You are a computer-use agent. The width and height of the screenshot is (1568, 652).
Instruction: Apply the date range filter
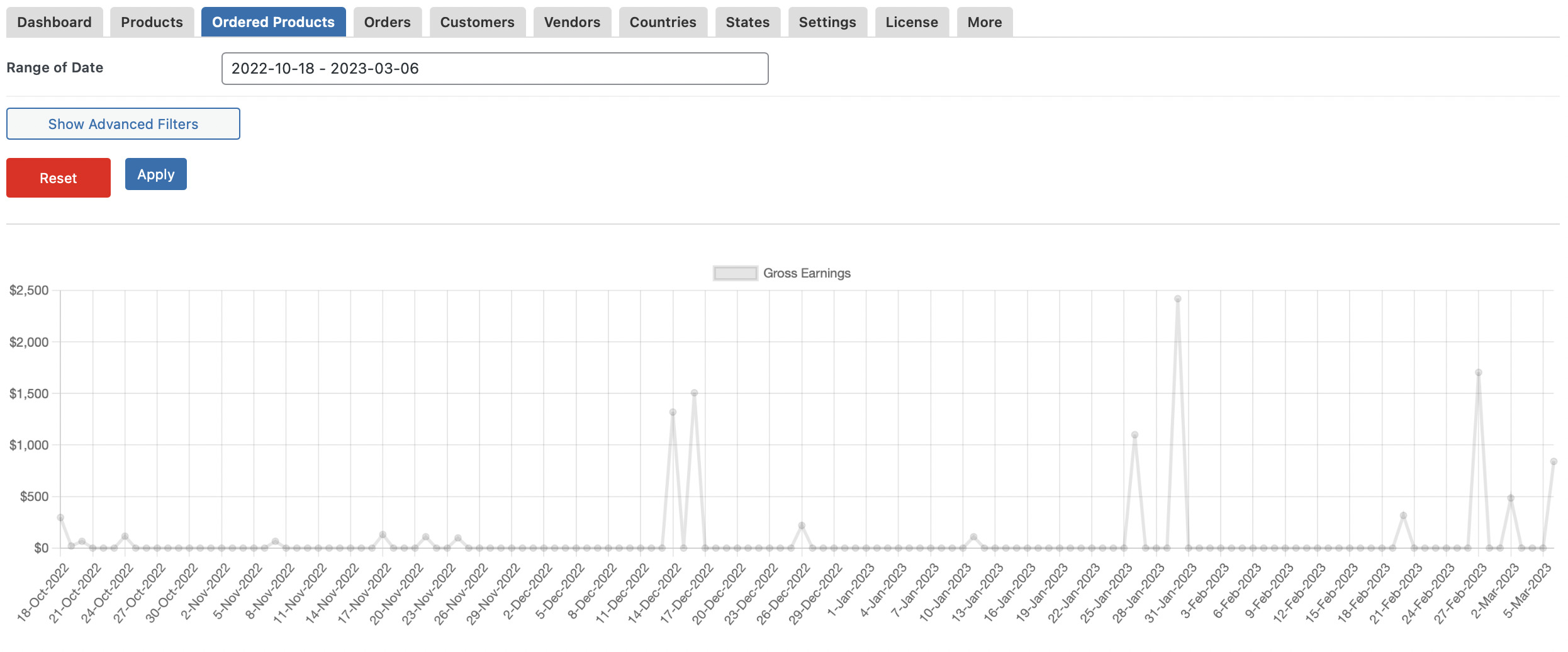[x=156, y=174]
